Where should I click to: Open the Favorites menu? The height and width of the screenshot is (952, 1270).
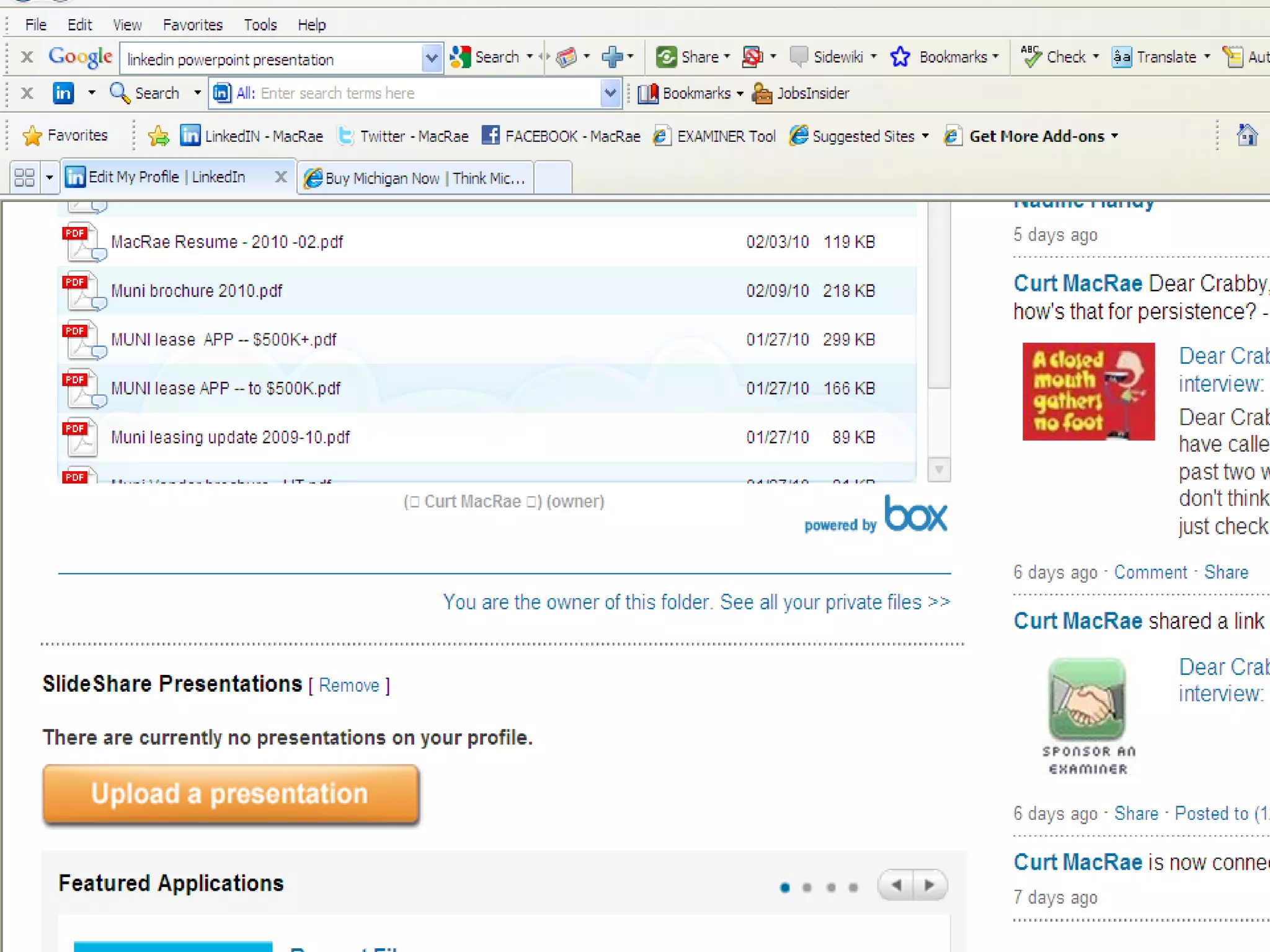point(193,25)
